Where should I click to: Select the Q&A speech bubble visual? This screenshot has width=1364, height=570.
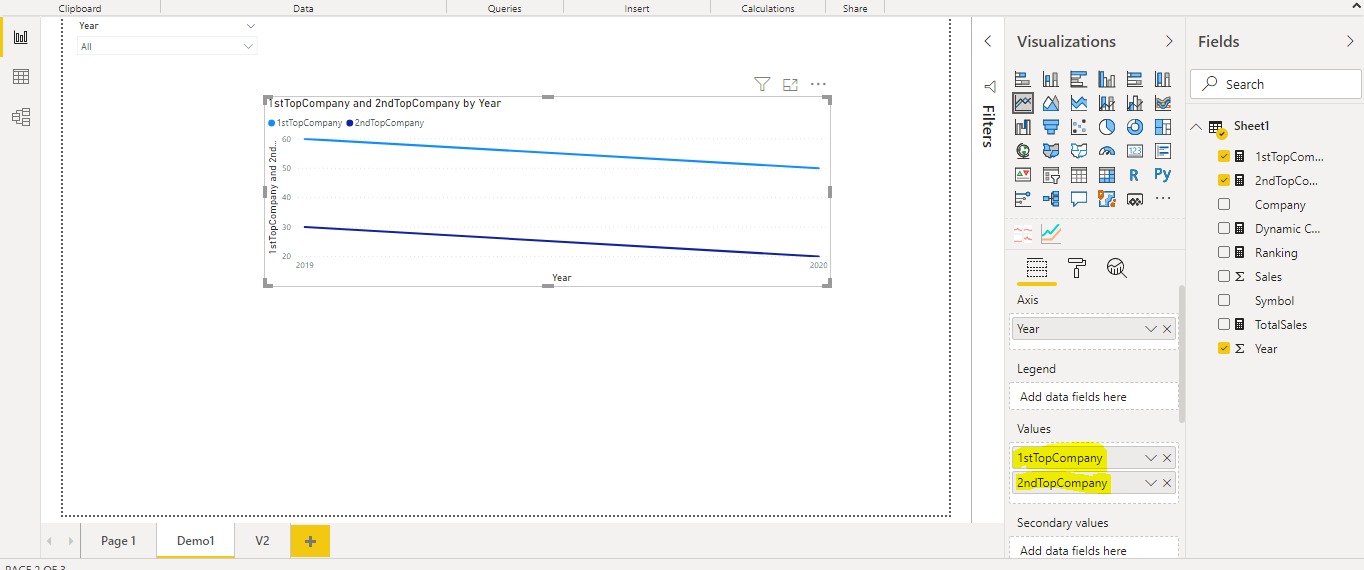[x=1079, y=199]
